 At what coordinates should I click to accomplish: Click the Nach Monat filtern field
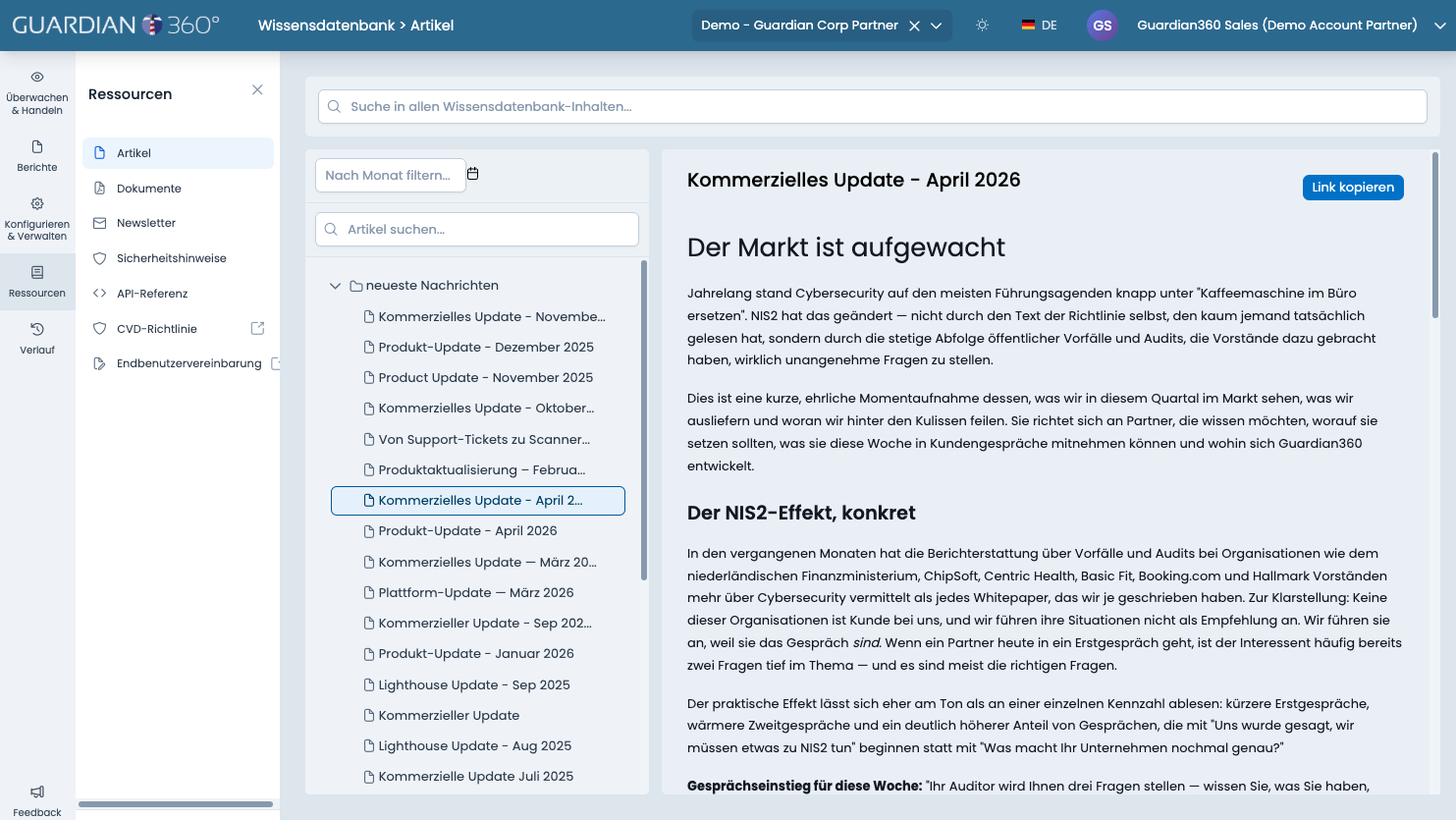click(x=390, y=175)
